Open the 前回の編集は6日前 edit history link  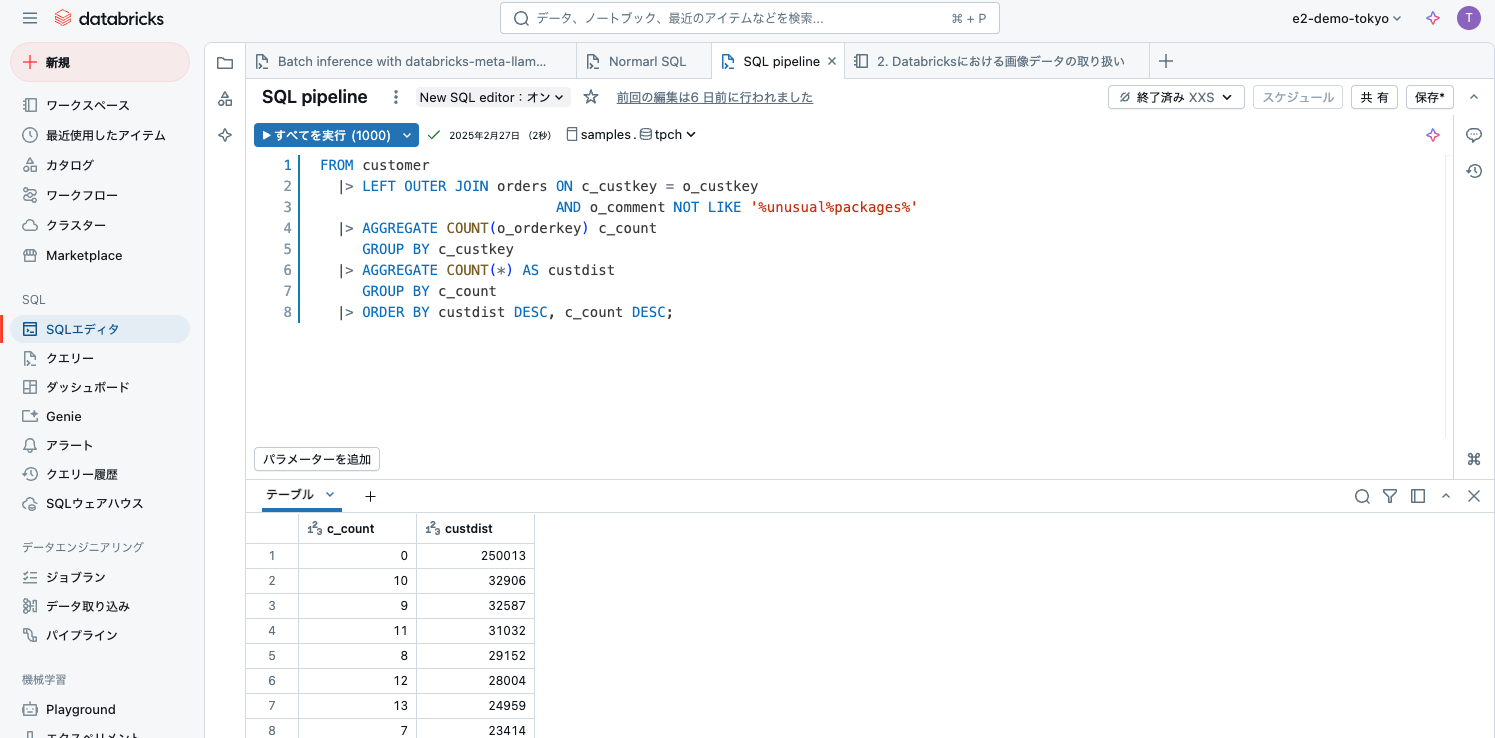pos(715,97)
